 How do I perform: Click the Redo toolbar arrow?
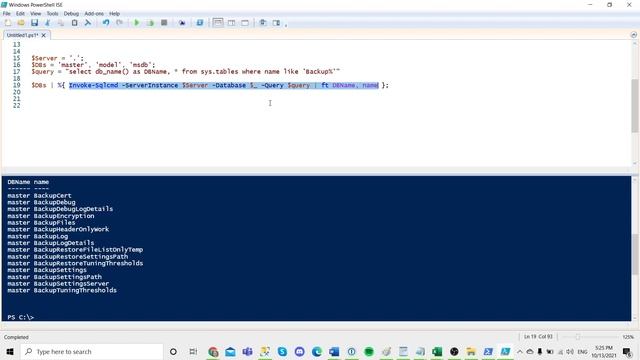[119, 23]
